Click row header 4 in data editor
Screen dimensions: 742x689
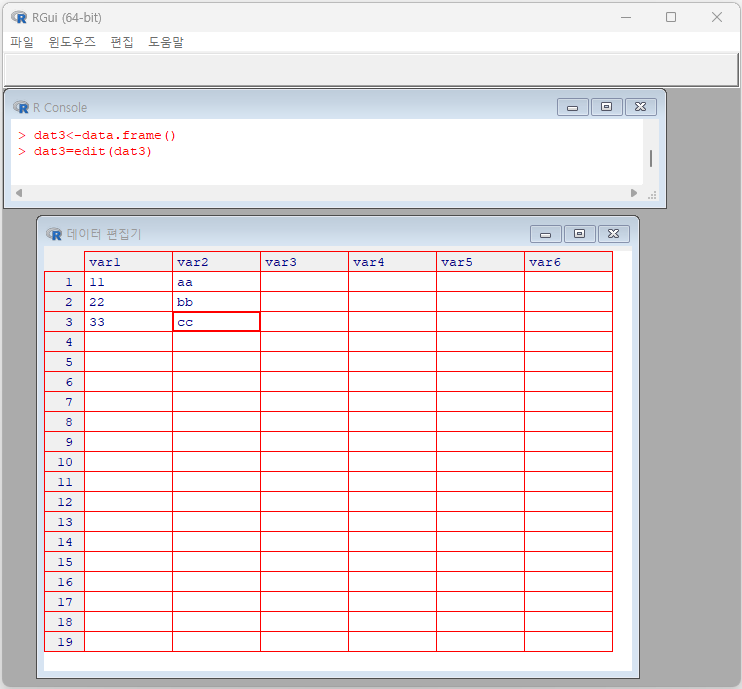[x=64, y=342]
